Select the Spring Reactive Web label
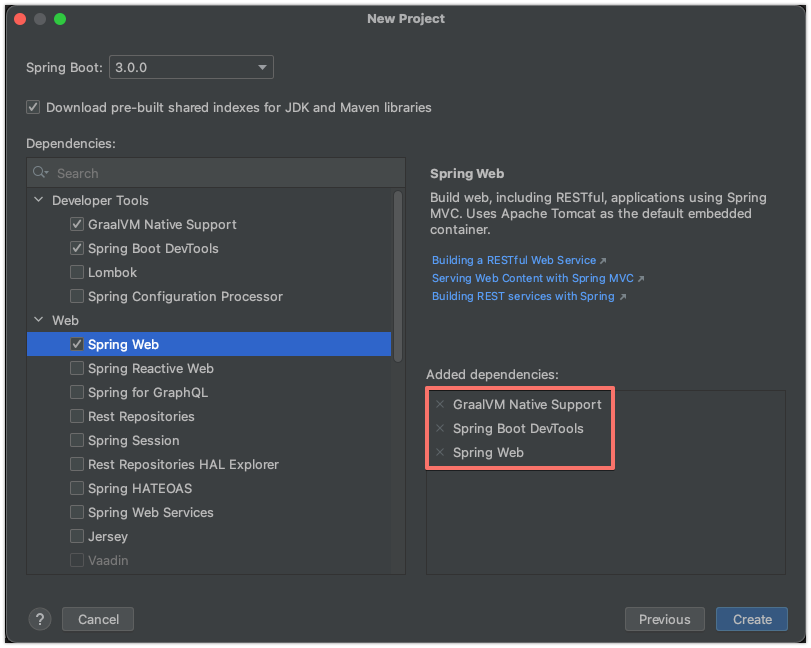Screen dimensions: 811x648 151,368
